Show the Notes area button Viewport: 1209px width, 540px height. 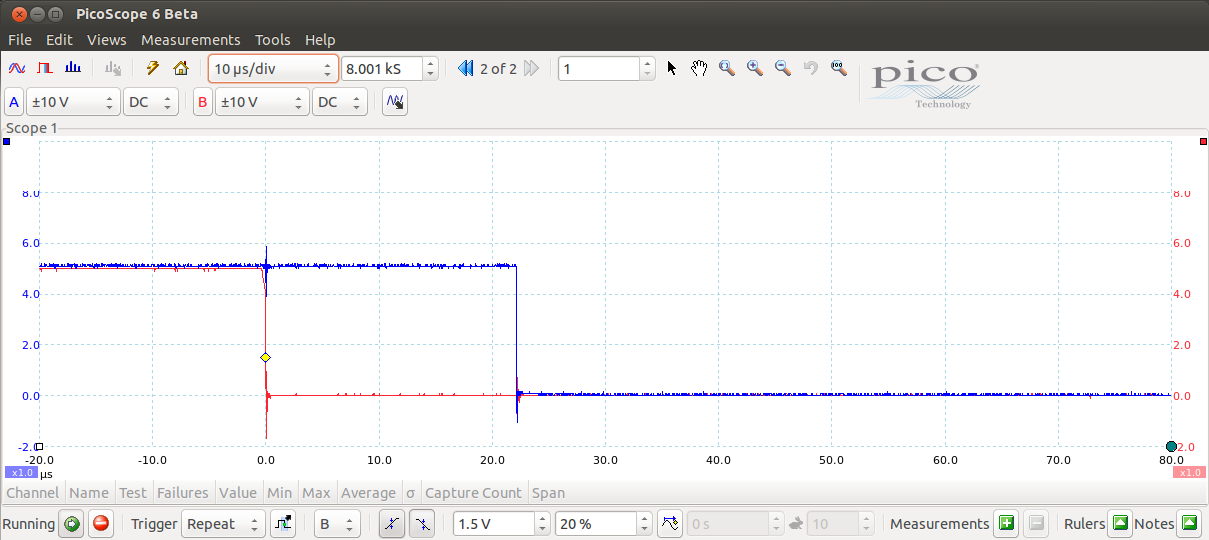[1189, 523]
